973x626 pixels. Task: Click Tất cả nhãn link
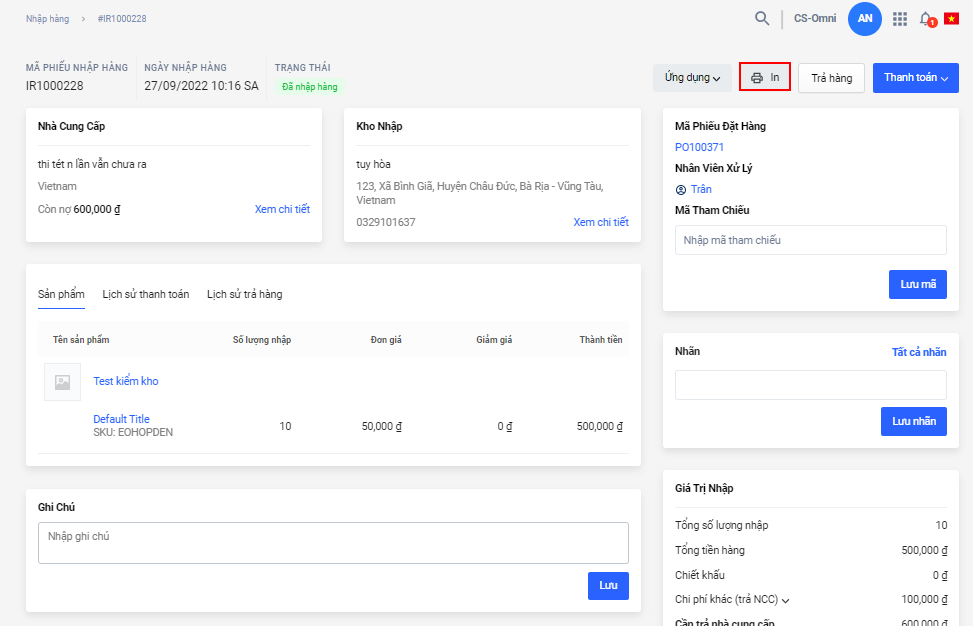(918, 352)
